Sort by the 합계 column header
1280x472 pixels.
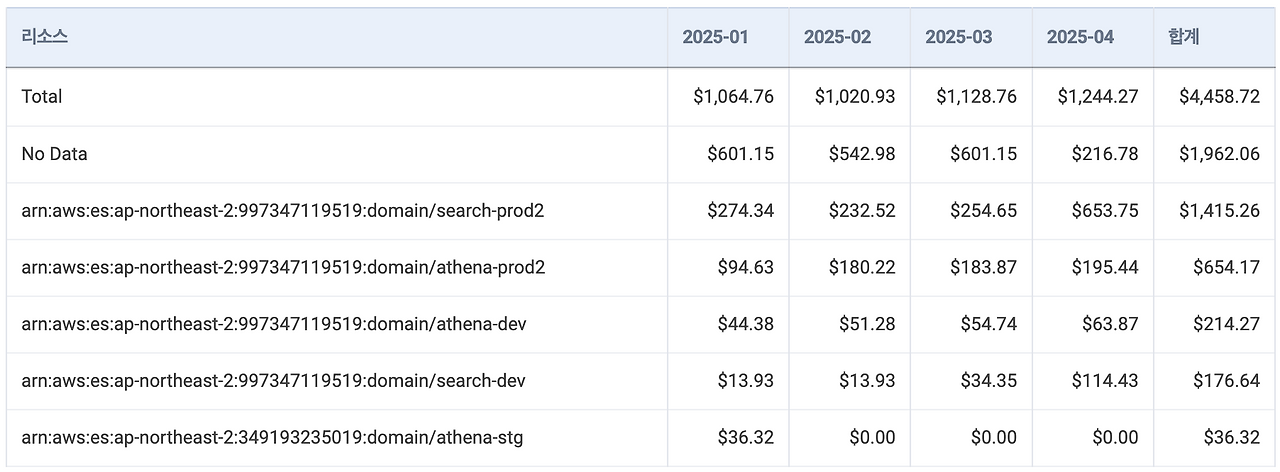tap(1184, 37)
